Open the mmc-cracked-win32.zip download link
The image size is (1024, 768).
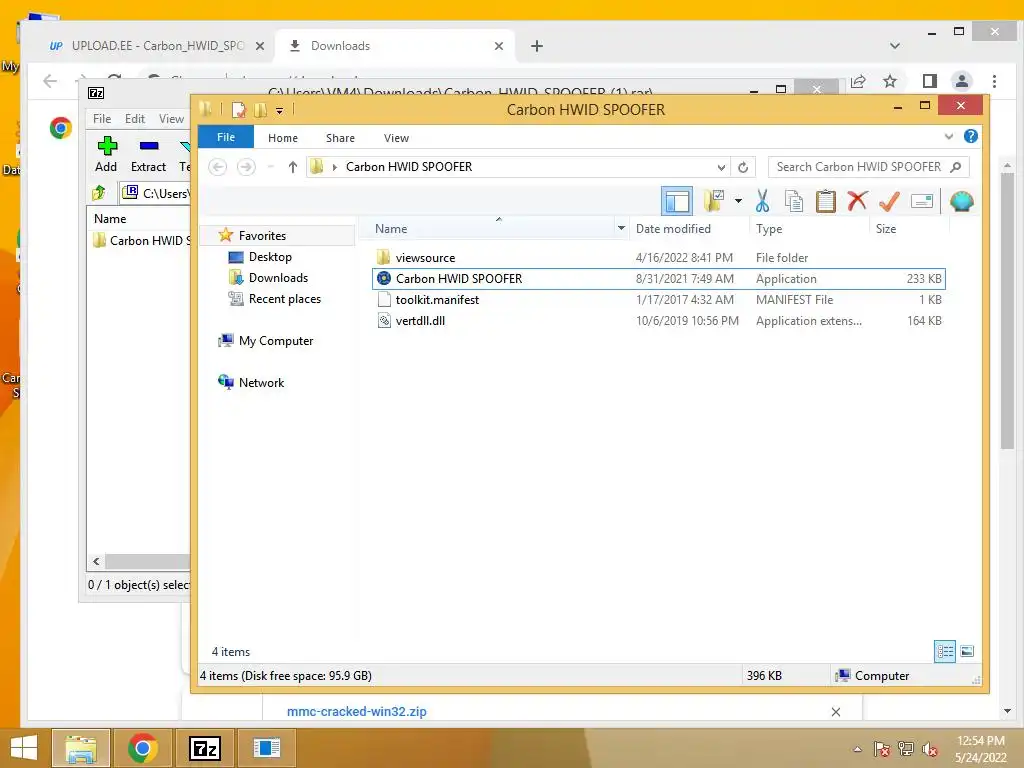click(357, 712)
